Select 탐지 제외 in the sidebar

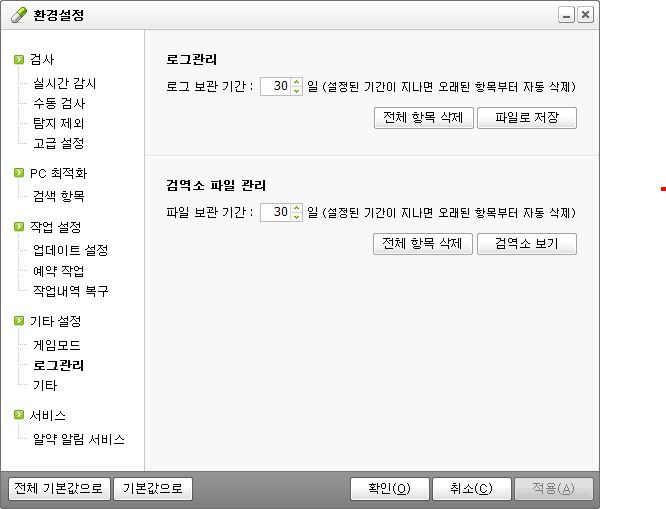(59, 123)
